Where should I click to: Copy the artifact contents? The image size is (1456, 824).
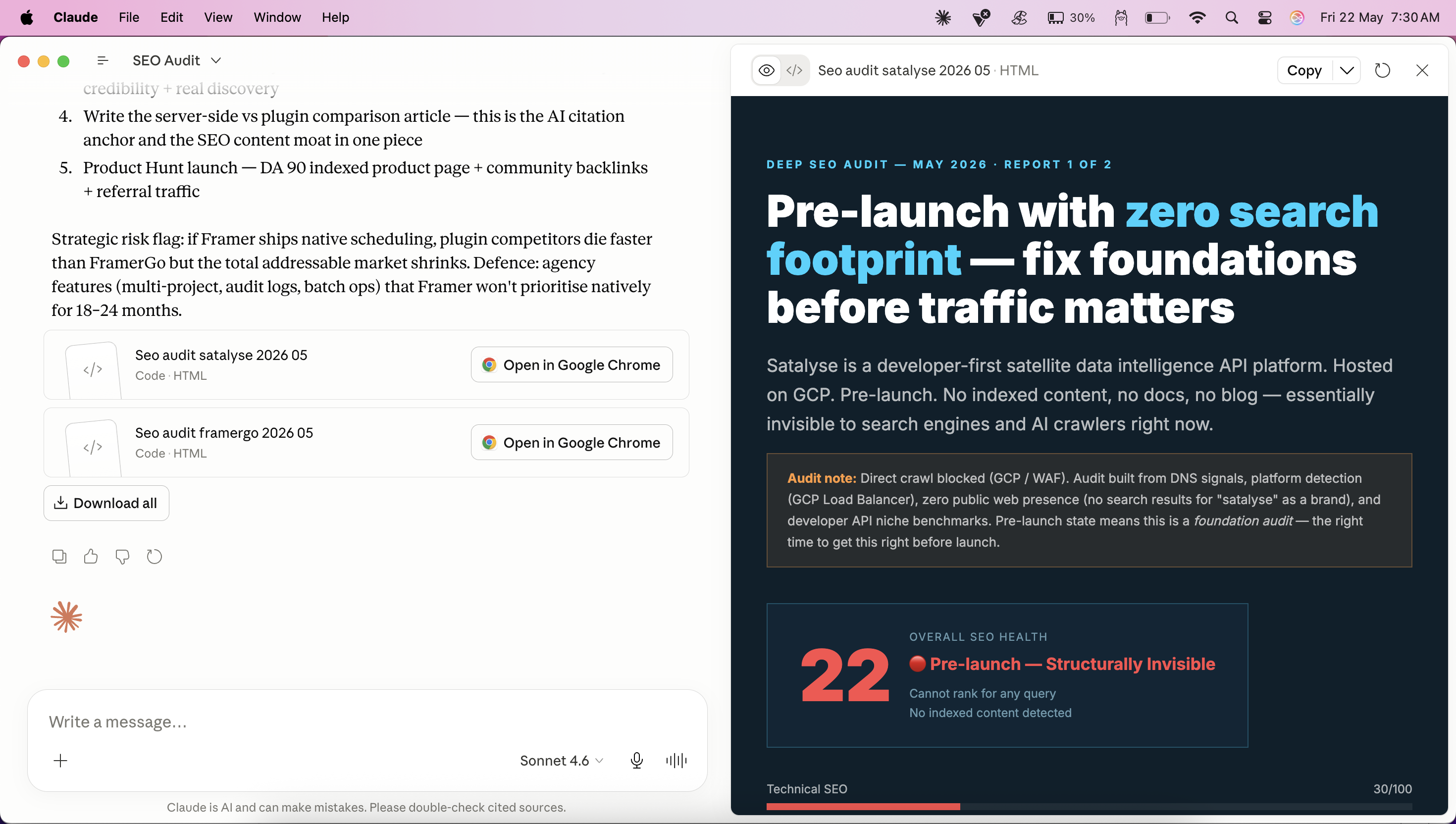pos(1304,71)
